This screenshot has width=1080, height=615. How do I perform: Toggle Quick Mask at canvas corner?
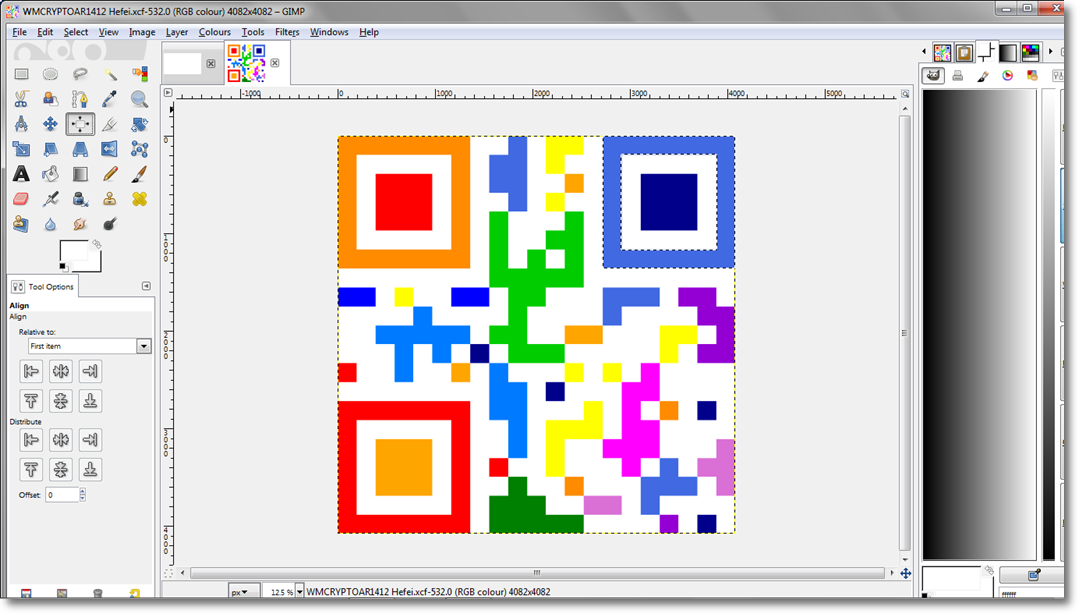pyautogui.click(x=168, y=573)
